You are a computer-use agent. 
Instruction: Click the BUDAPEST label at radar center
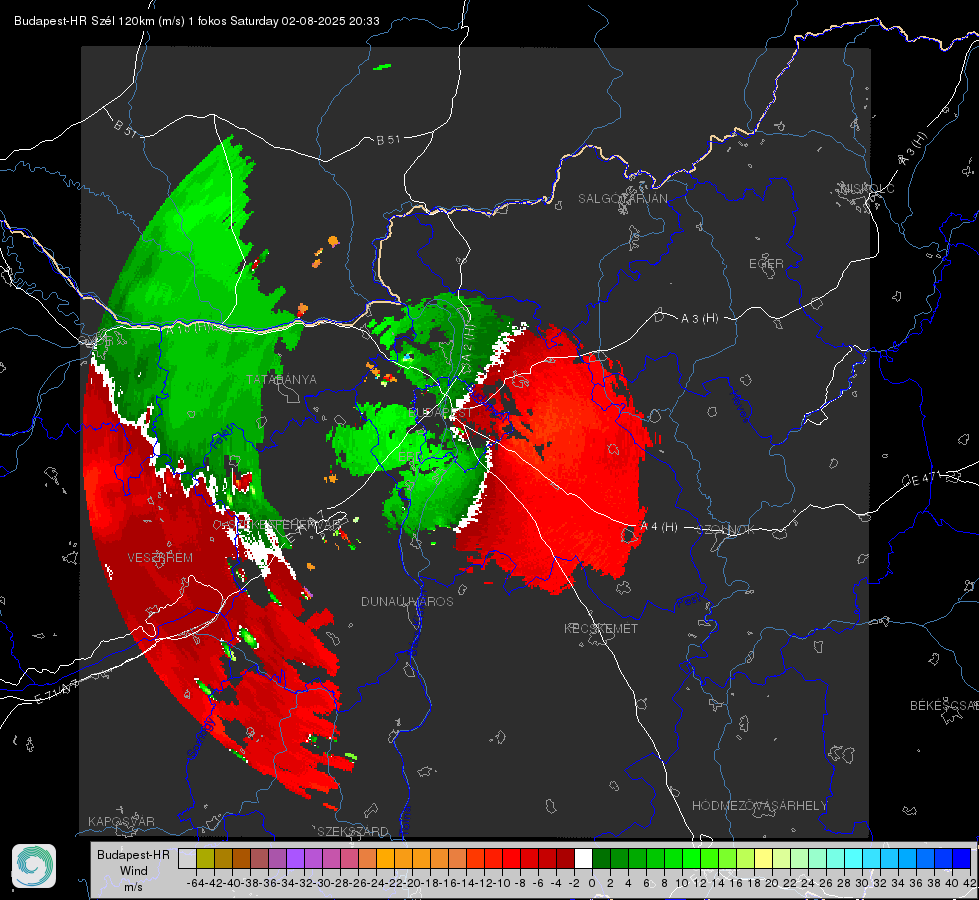441,413
